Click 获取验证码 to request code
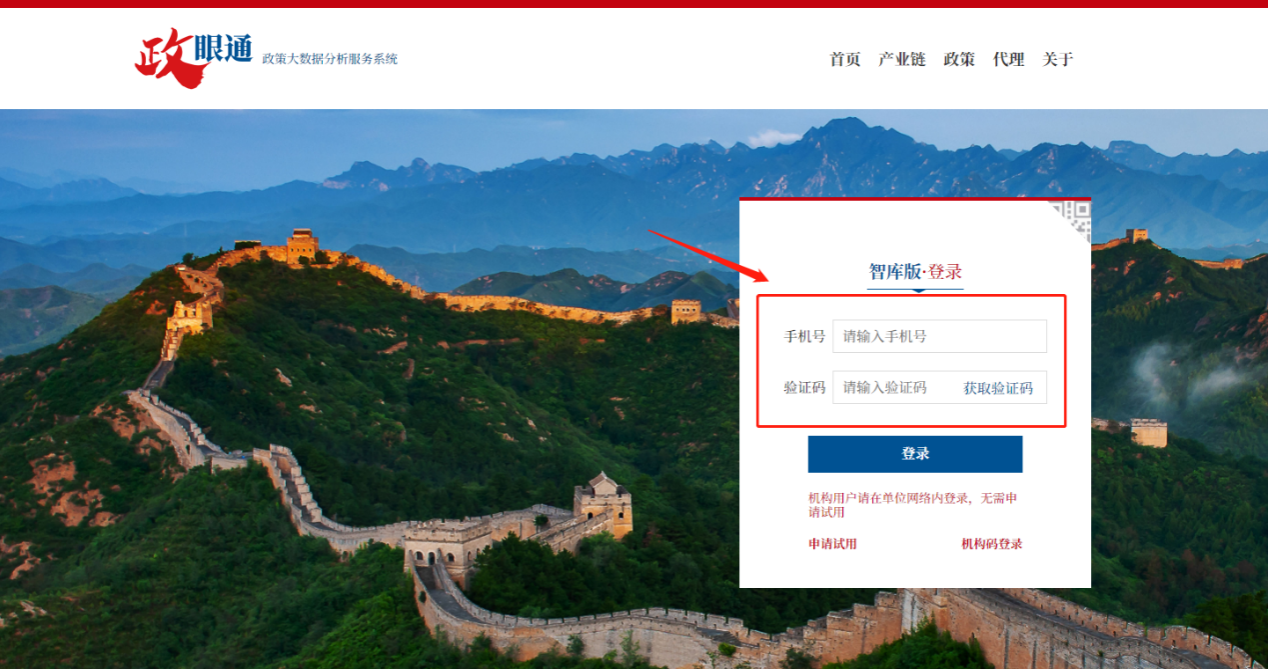The height and width of the screenshot is (669, 1268). [998, 388]
